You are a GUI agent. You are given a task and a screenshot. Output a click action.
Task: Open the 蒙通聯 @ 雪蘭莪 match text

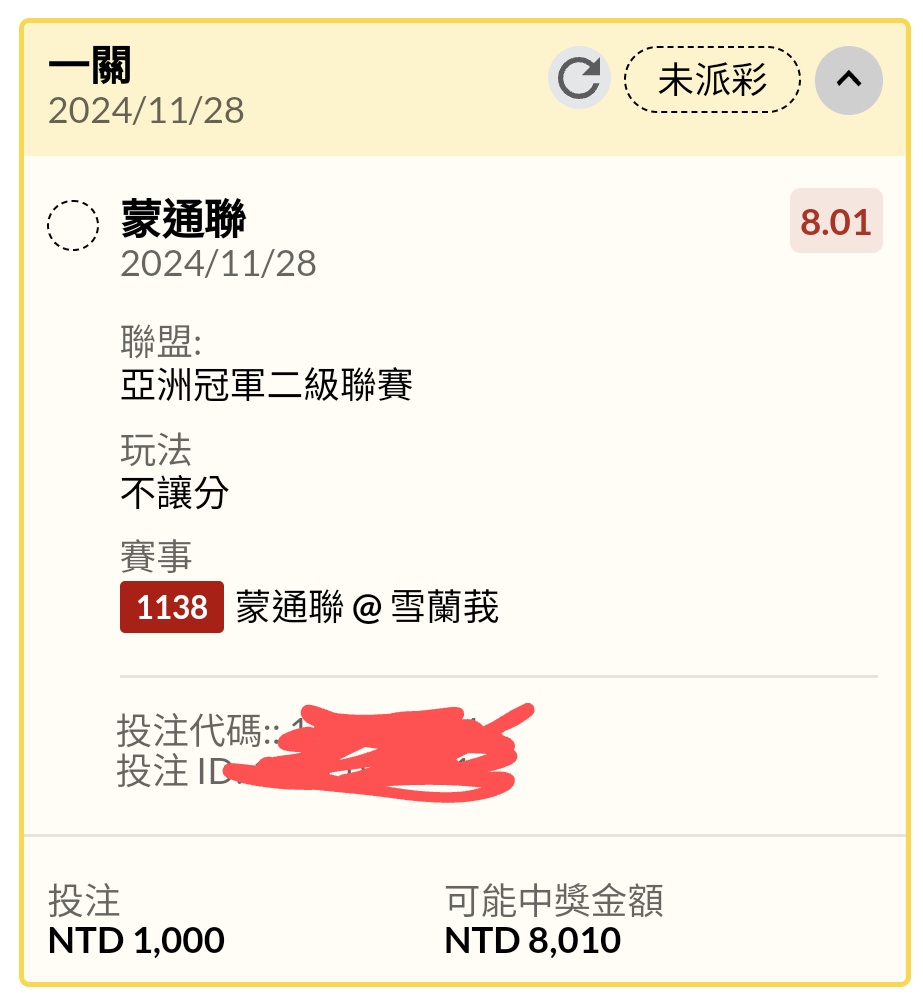(367, 607)
